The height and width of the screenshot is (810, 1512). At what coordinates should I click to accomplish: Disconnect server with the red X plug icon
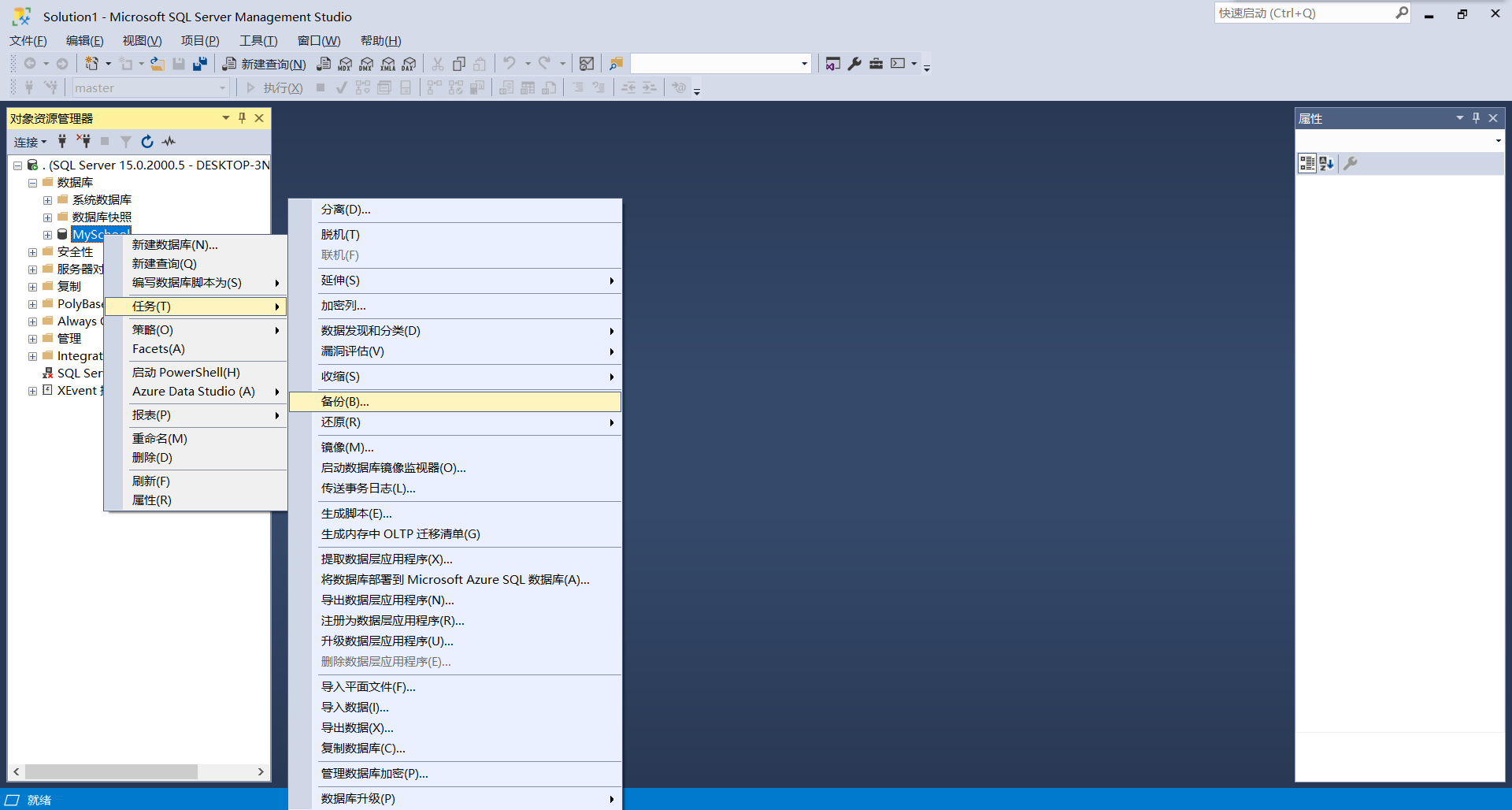coord(83,142)
